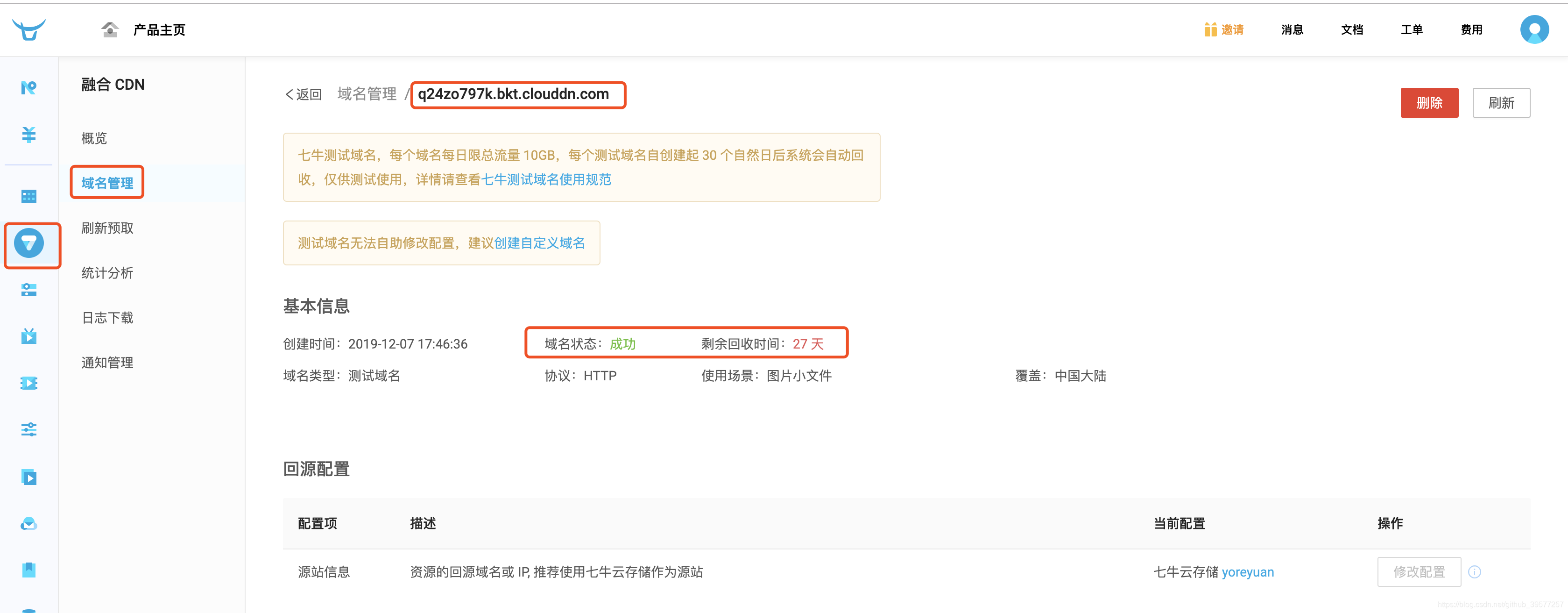Open the user avatar profile menu
1568x613 pixels.
(1534, 29)
